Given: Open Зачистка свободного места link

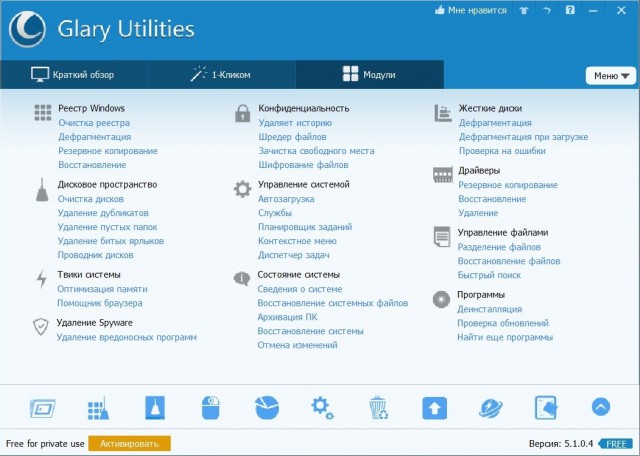Looking at the screenshot, I should 316,151.
